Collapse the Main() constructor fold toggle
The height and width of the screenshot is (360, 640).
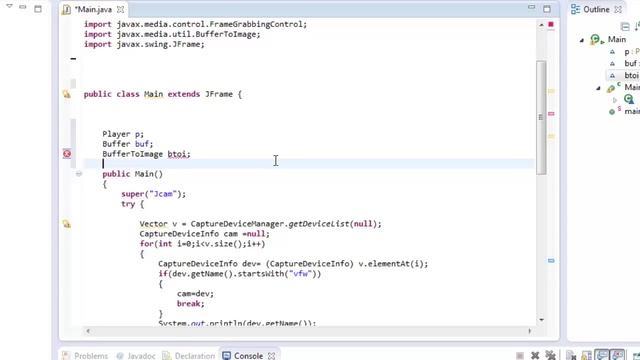pos(79,174)
